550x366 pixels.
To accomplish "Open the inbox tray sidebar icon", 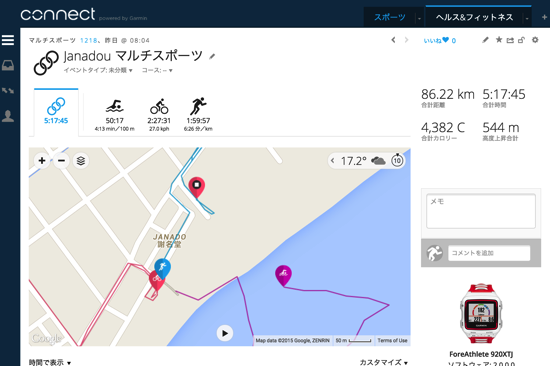I will point(8,65).
